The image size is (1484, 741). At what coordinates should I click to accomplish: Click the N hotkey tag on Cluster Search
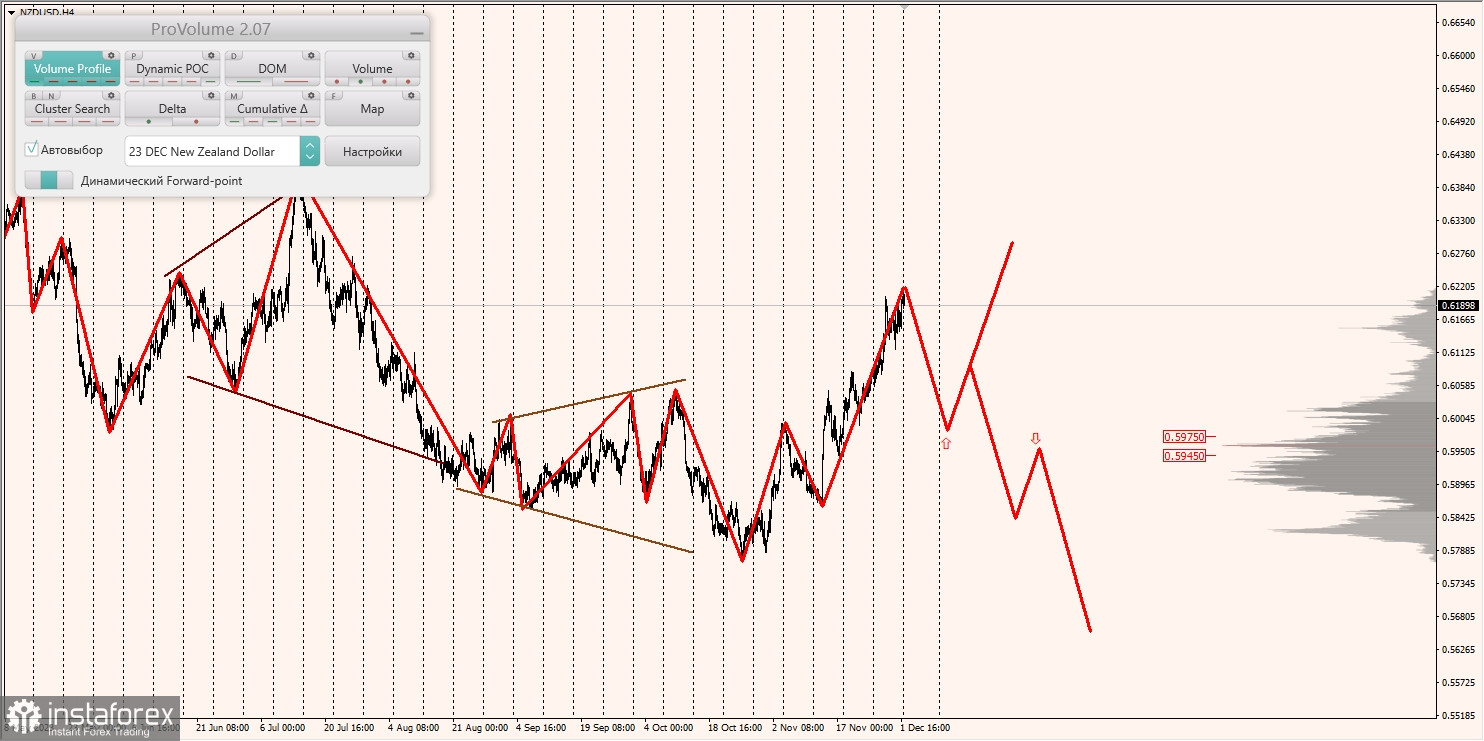(50, 96)
